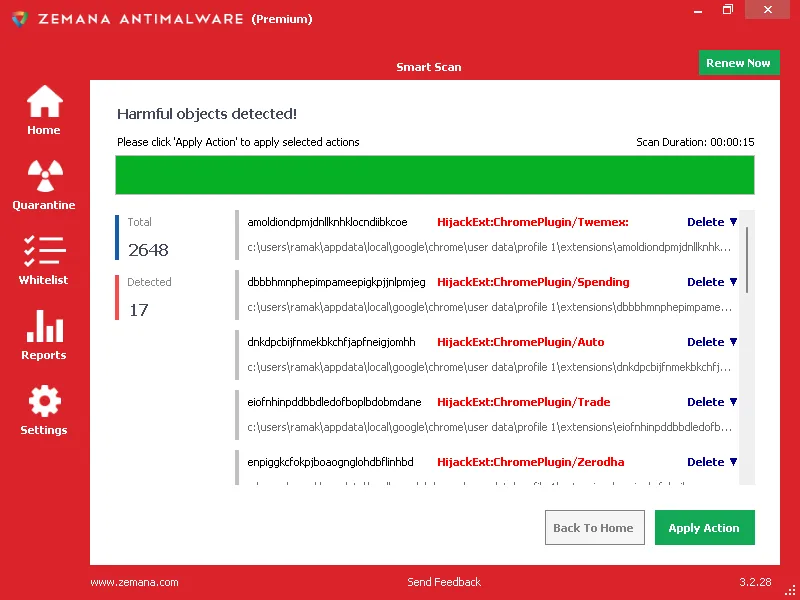The image size is (800, 600).
Task: Open Reports bar chart icon
Action: pos(44,327)
